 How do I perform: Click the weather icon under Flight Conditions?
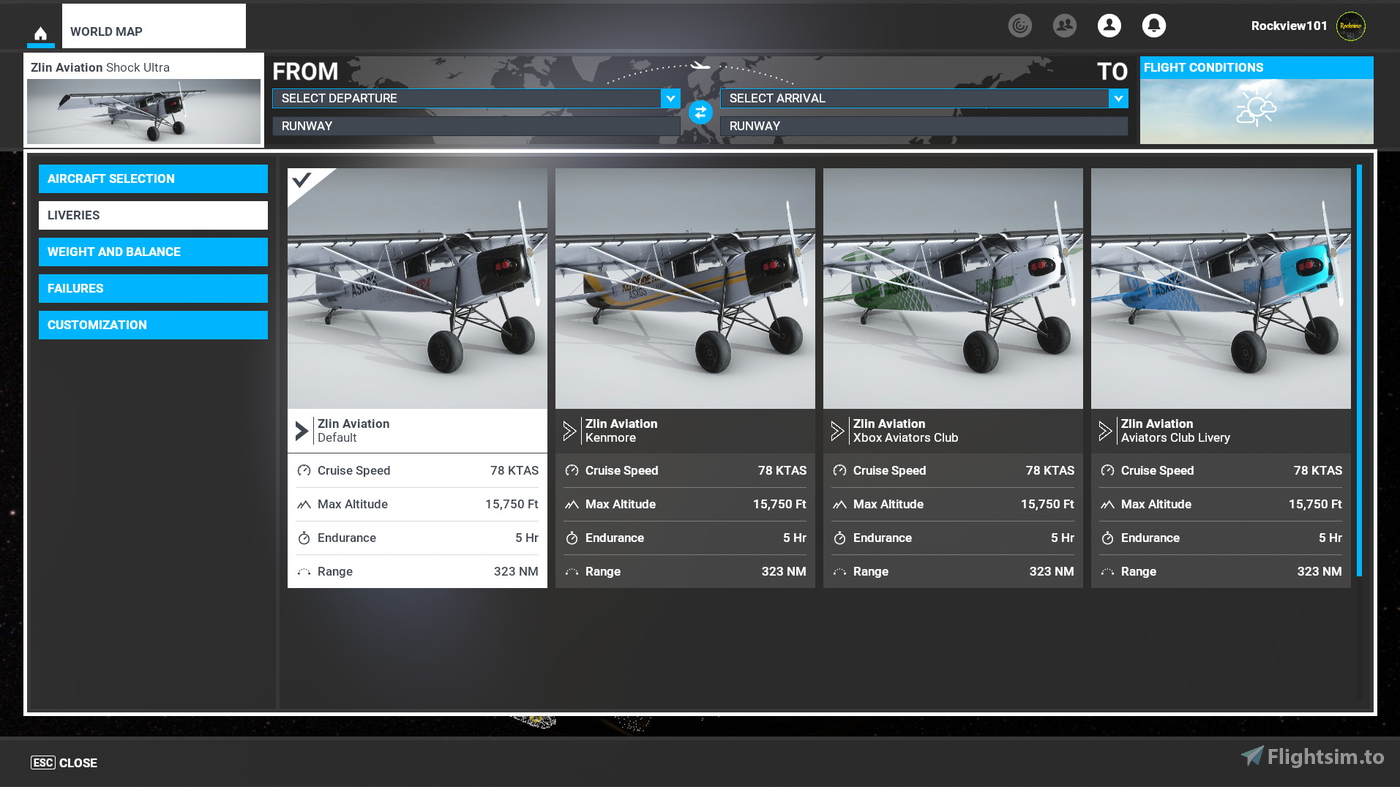tap(1256, 105)
